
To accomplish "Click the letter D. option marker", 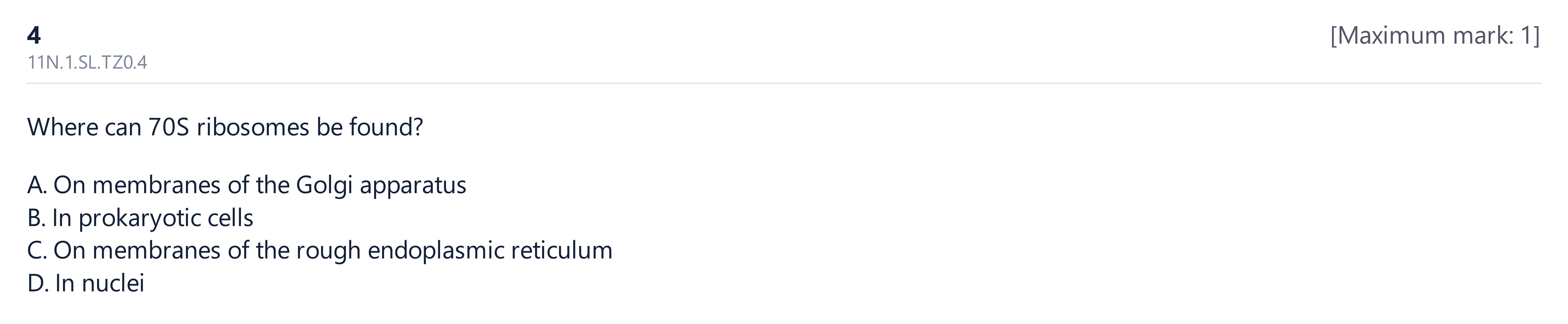I will tap(38, 283).
